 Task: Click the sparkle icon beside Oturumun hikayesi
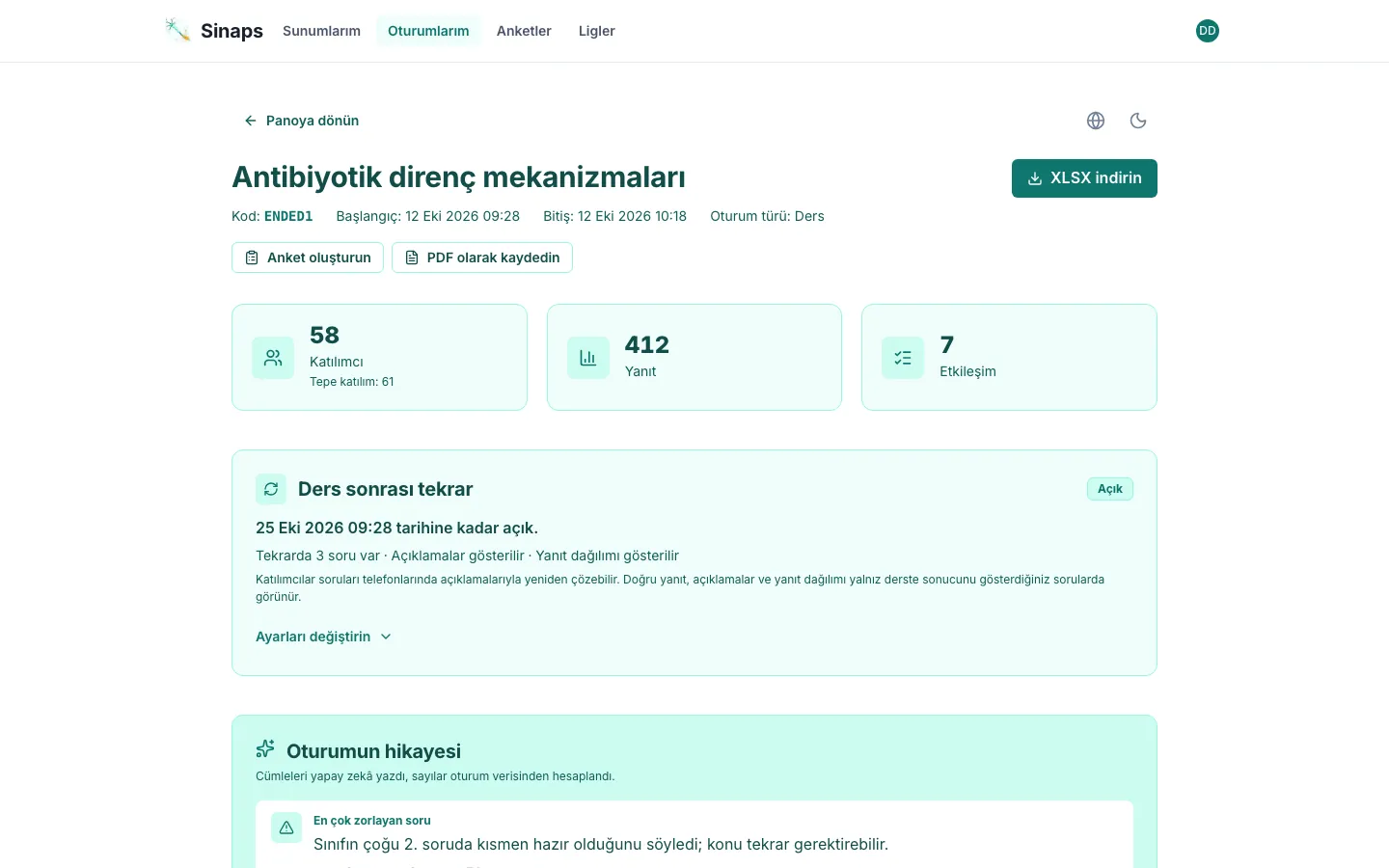[265, 749]
